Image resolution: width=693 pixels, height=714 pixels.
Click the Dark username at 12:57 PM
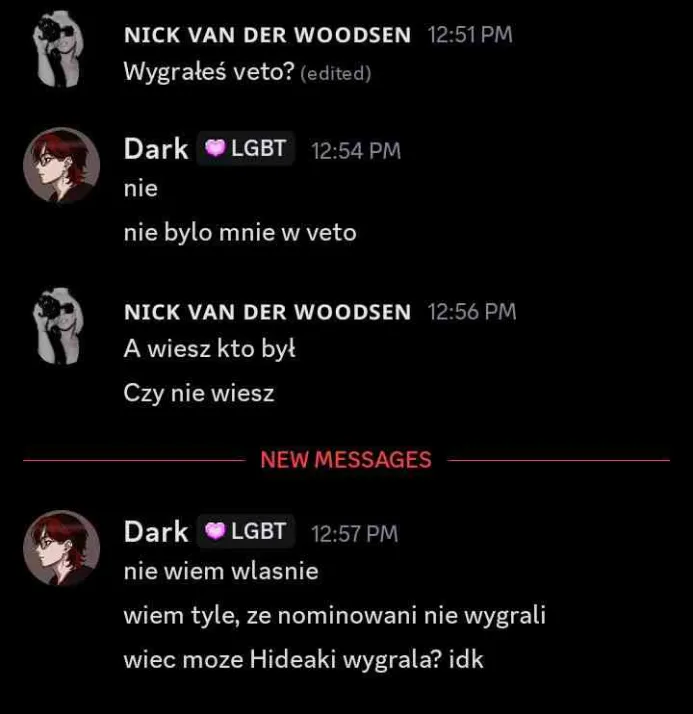156,532
